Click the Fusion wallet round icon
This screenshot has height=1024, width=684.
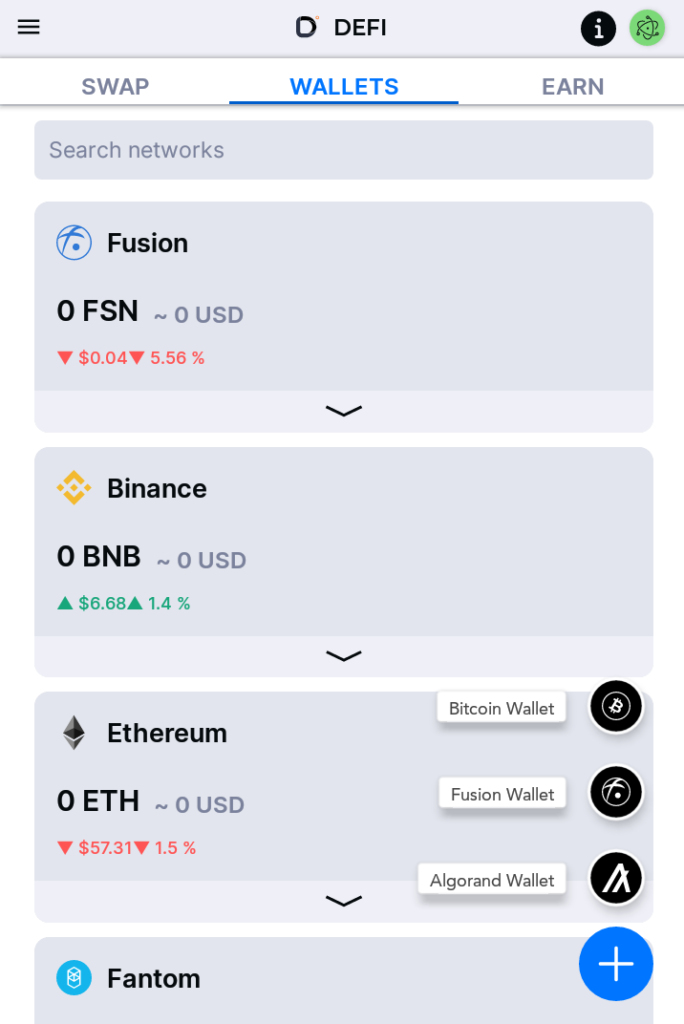click(616, 793)
